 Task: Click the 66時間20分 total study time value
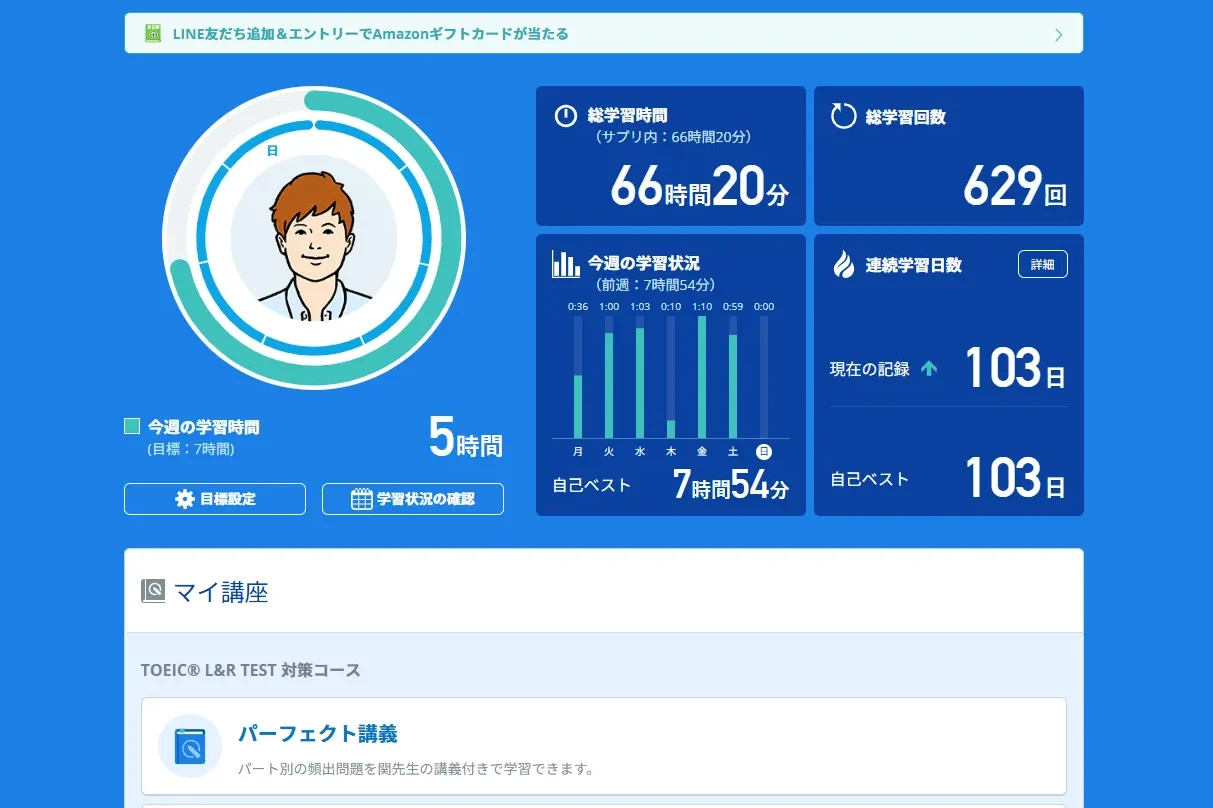[699, 186]
